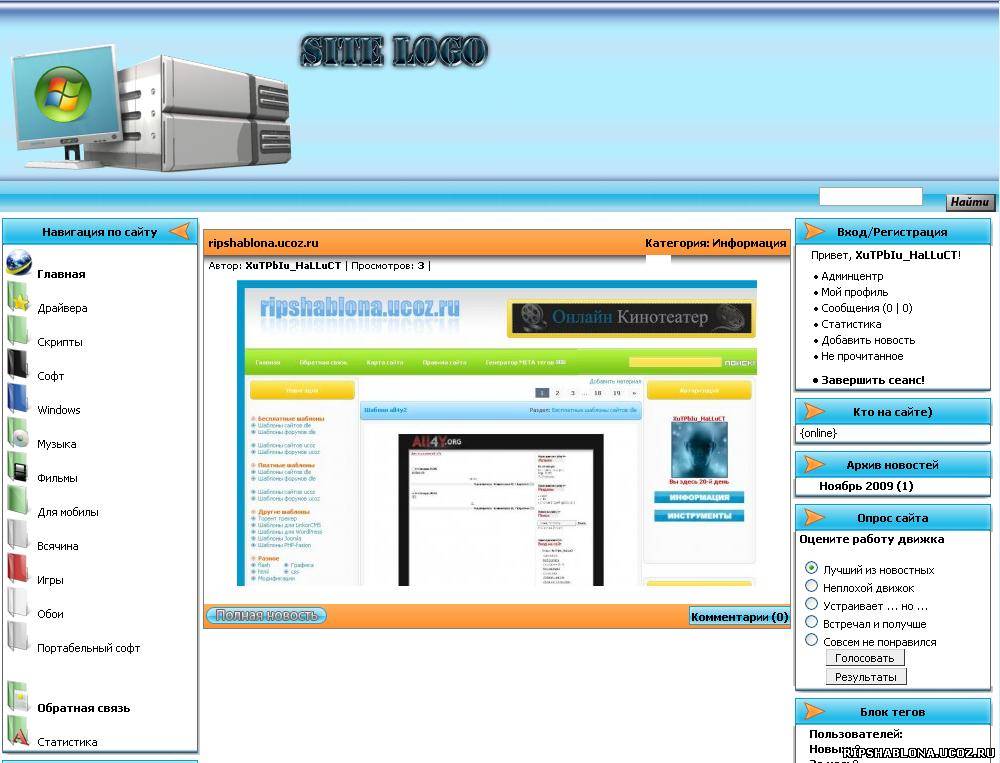1000x763 pixels.
Task: Go to the Музыка section
Action: [x=57, y=444]
